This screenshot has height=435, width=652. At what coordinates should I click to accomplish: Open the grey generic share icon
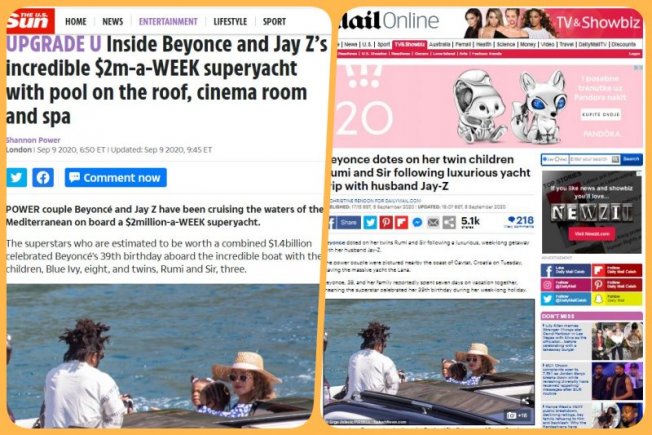pos(449,222)
